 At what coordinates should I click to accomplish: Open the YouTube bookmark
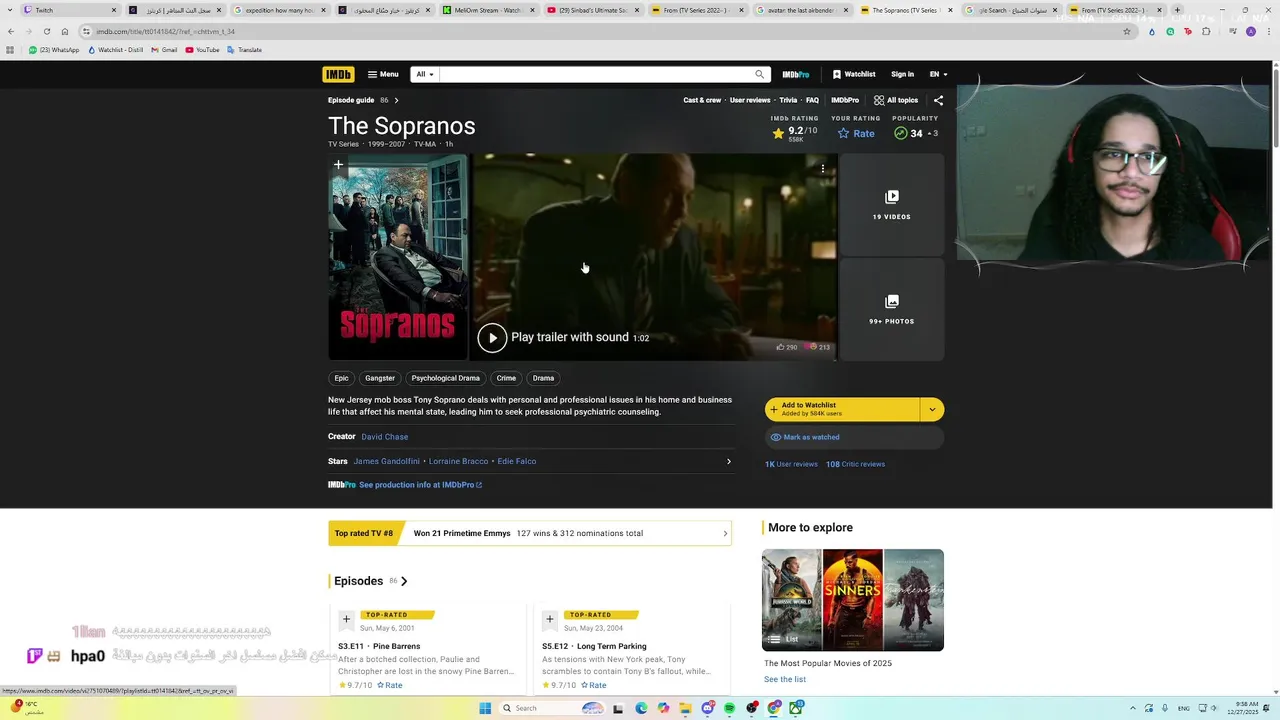point(203,50)
